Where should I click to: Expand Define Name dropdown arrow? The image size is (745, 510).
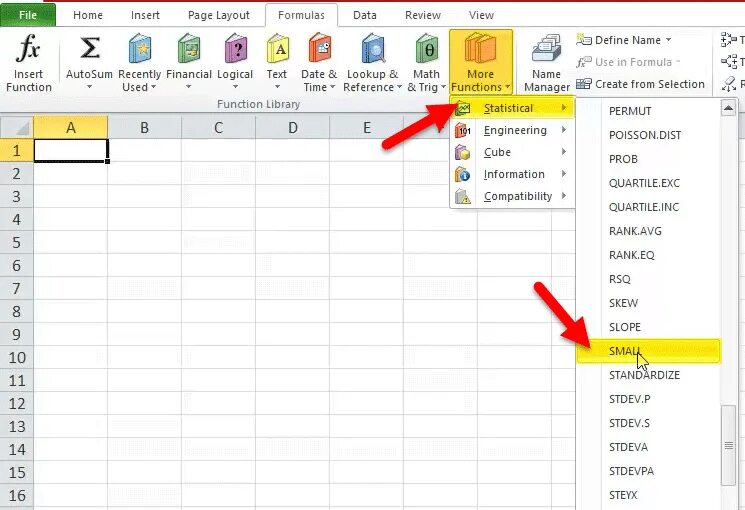pos(669,40)
